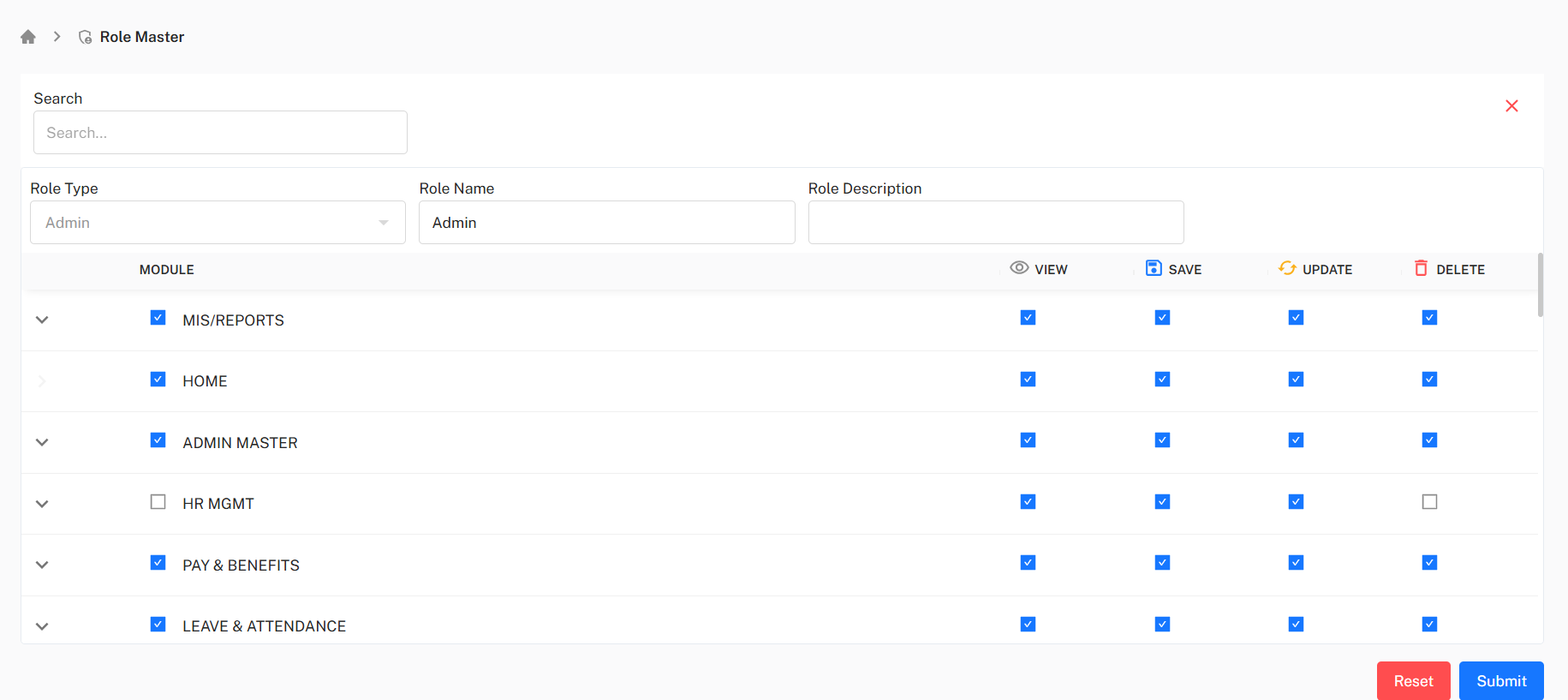Click the home breadcrumb icon
Viewport: 1568px width, 700px height.
[28, 37]
